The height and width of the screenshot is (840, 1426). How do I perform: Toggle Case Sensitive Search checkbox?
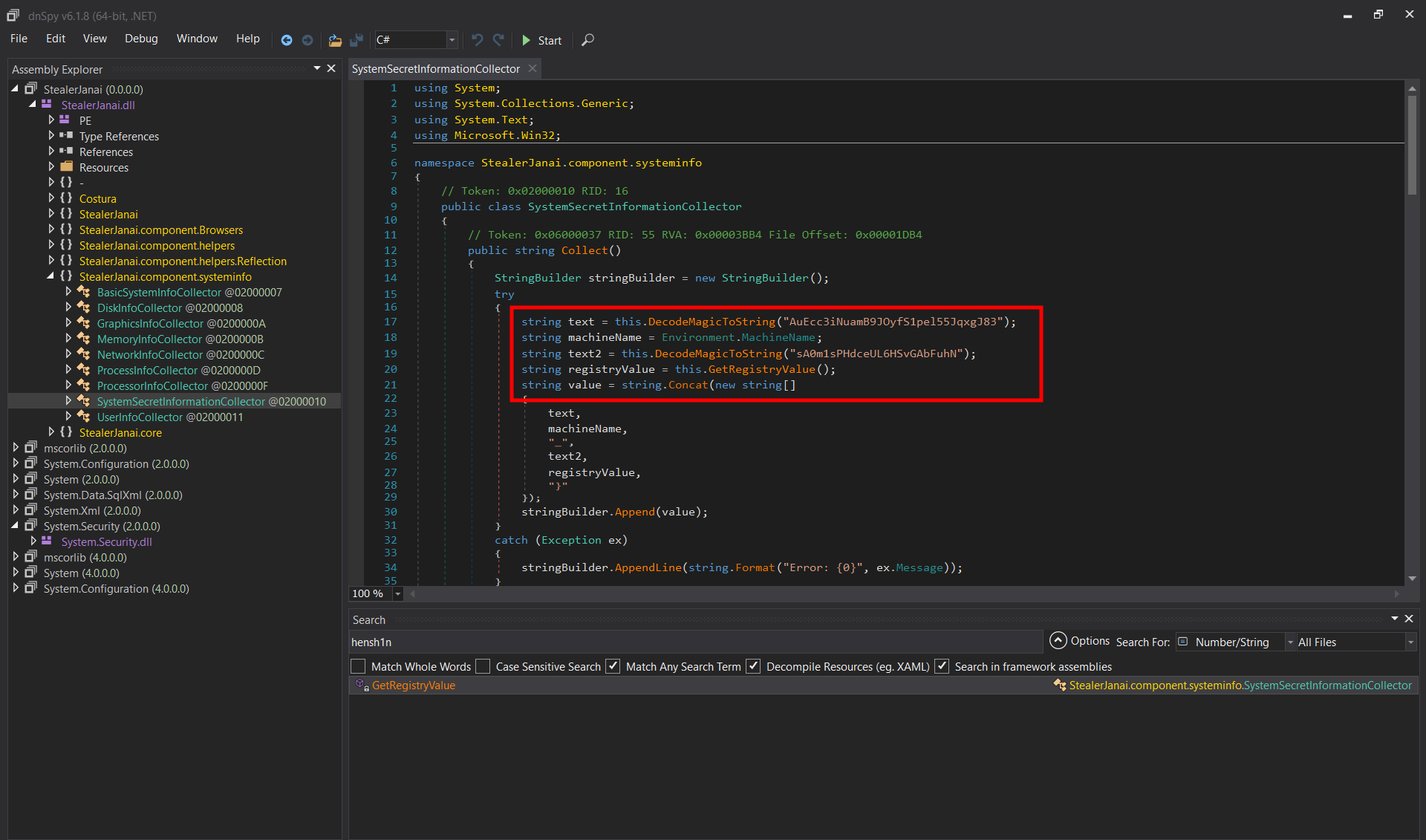(x=484, y=666)
